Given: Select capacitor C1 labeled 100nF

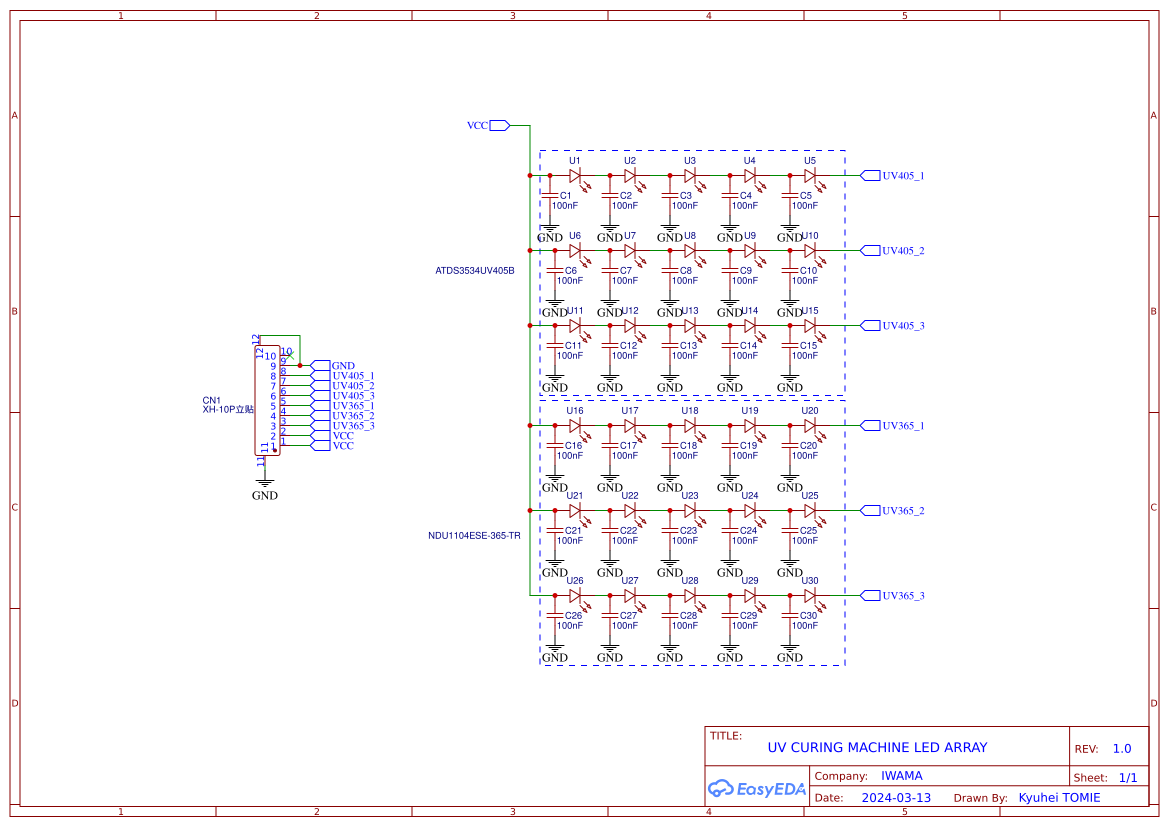Looking at the screenshot, I should click(549, 195).
